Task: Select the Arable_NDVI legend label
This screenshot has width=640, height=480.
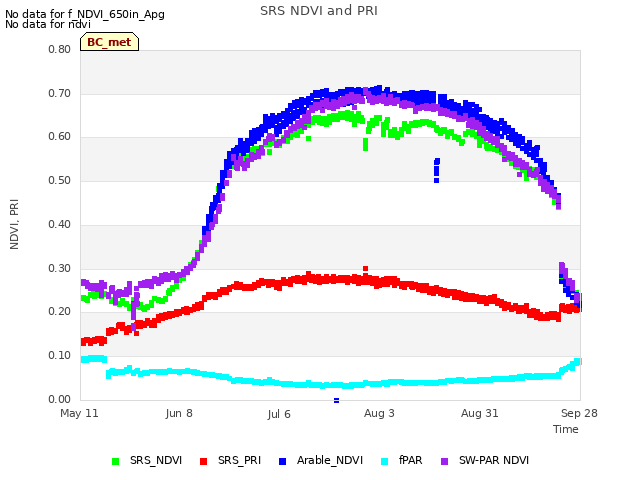Action: coord(330,460)
